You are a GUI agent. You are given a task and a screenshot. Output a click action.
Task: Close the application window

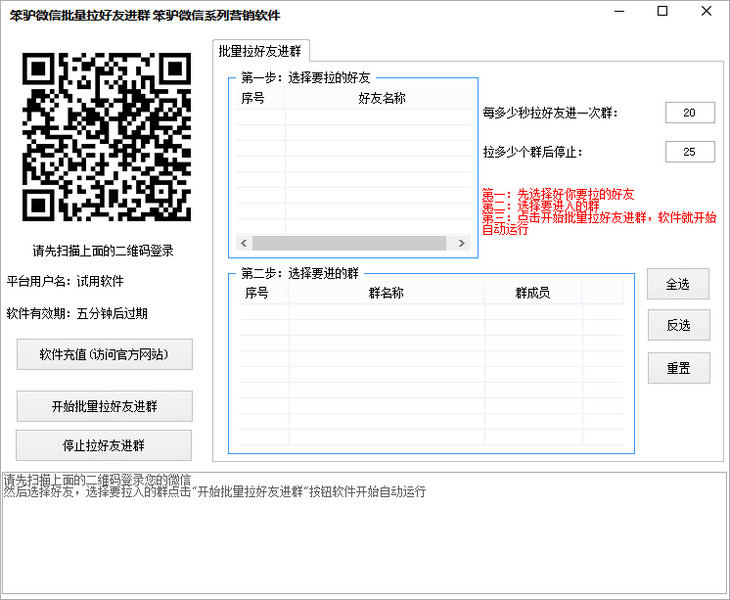point(706,11)
